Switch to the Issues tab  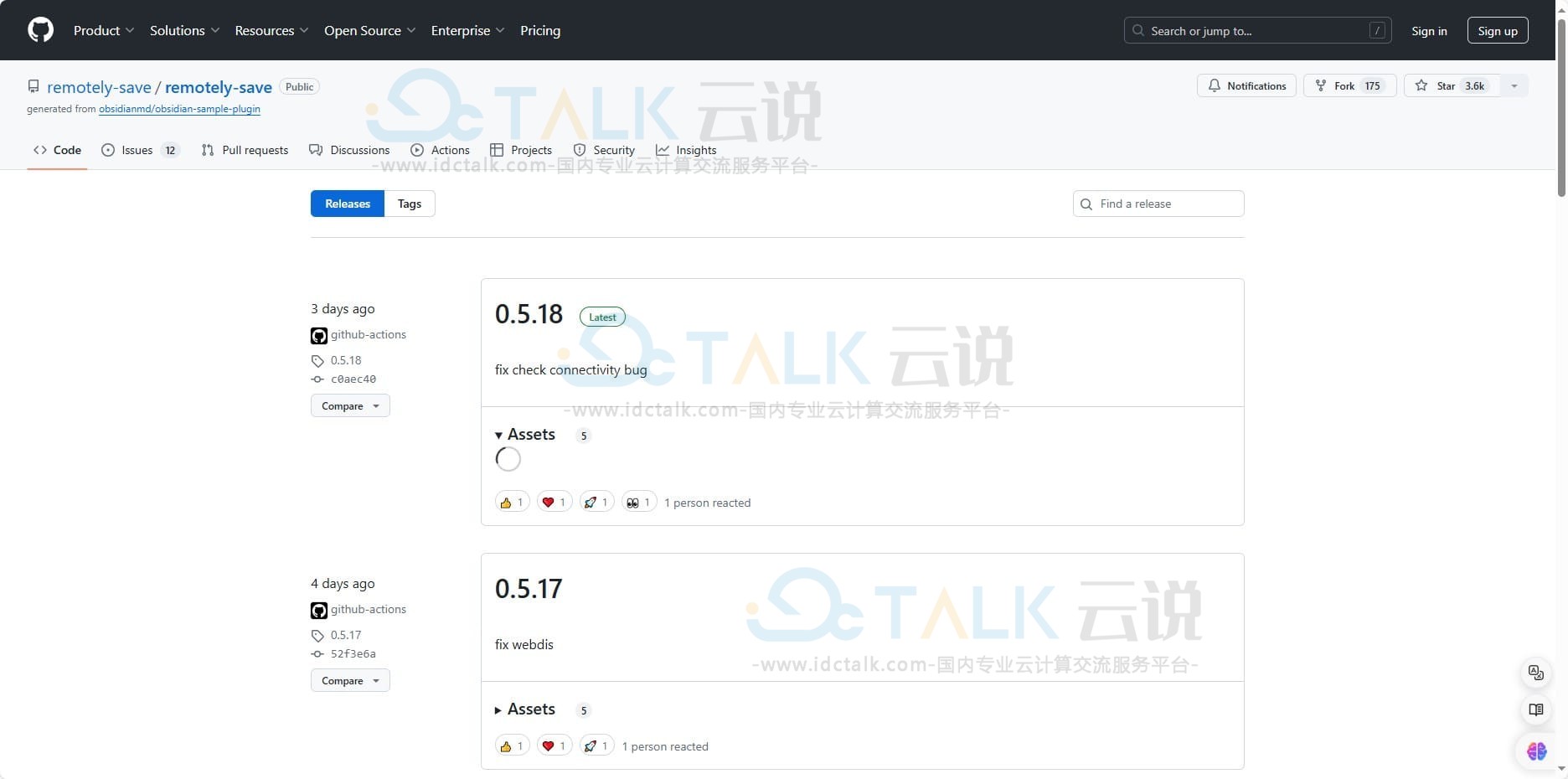(x=140, y=150)
